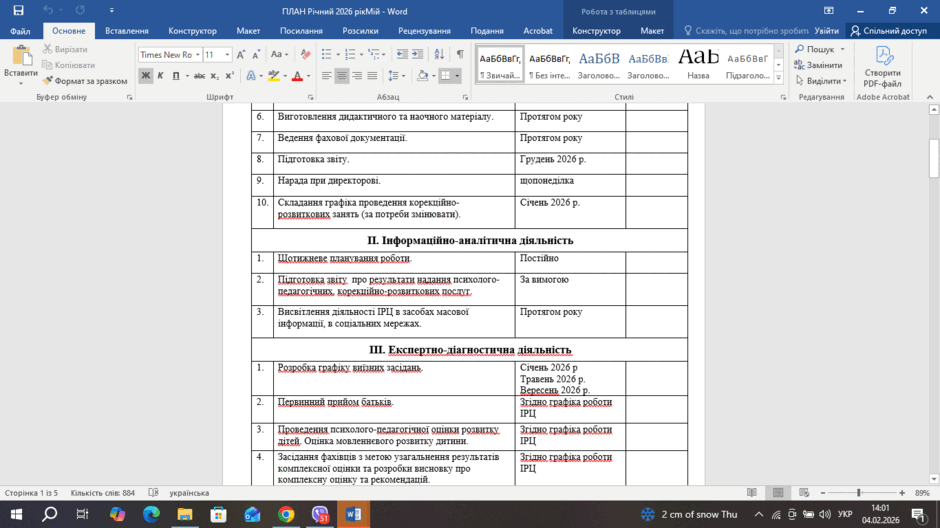Click the Замінити button
940x528 pixels.
pyautogui.click(x=818, y=65)
